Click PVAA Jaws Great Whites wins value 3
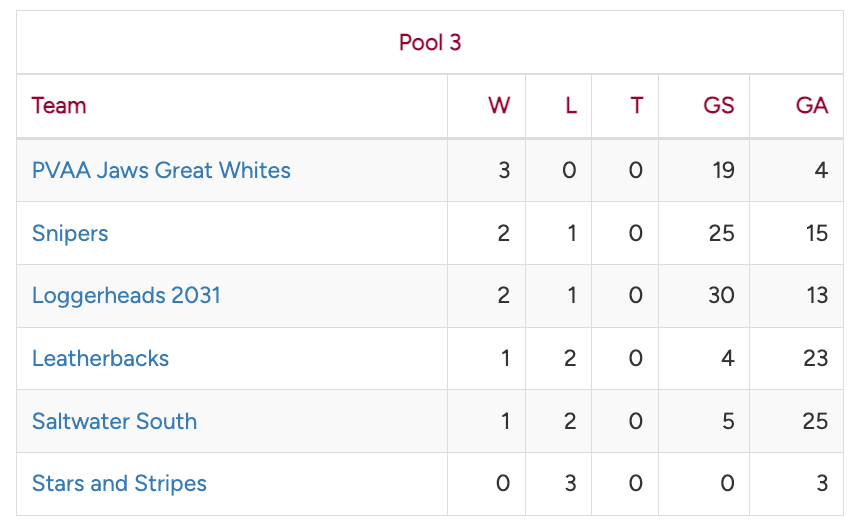 coord(504,170)
